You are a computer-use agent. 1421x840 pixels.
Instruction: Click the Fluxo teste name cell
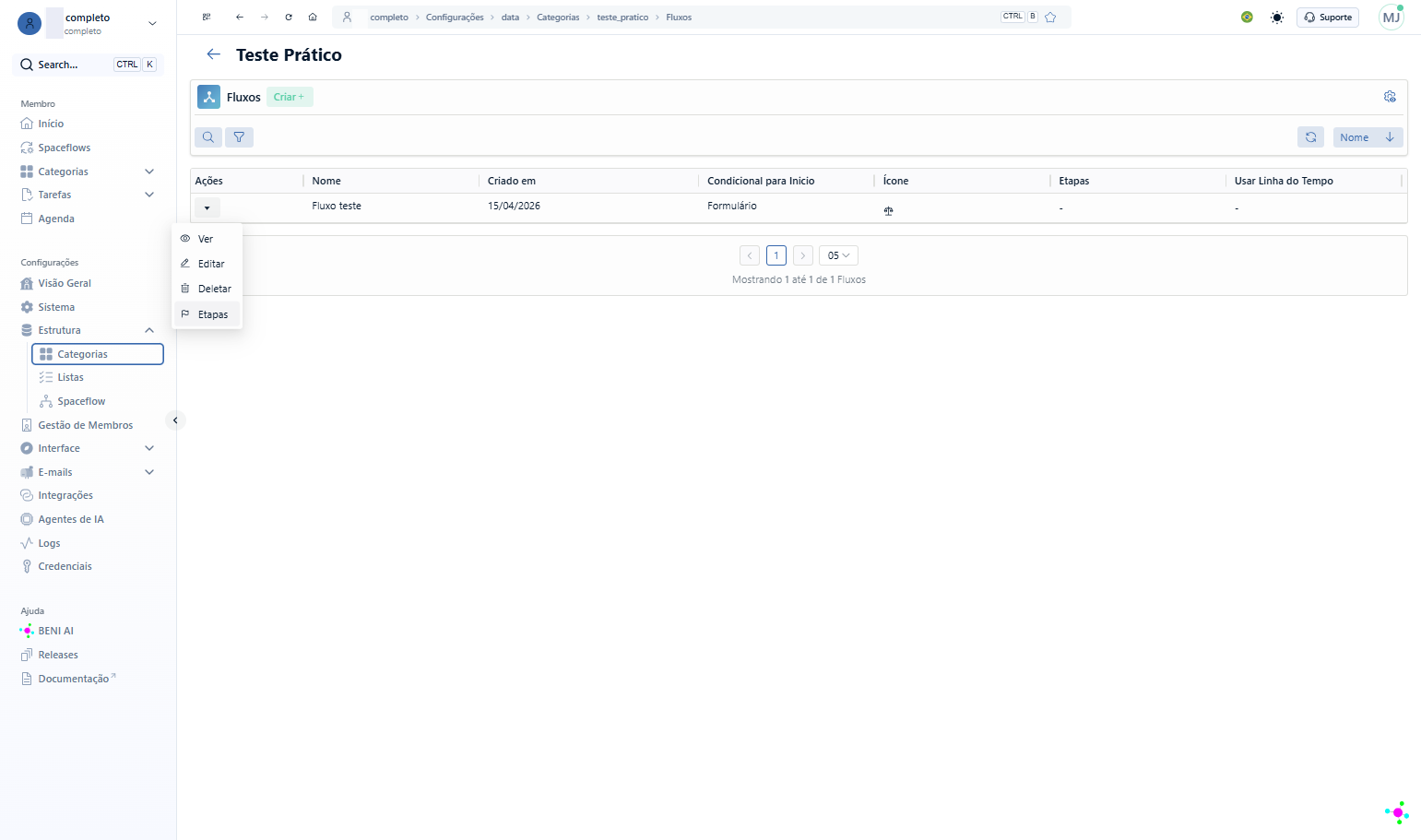pos(337,206)
